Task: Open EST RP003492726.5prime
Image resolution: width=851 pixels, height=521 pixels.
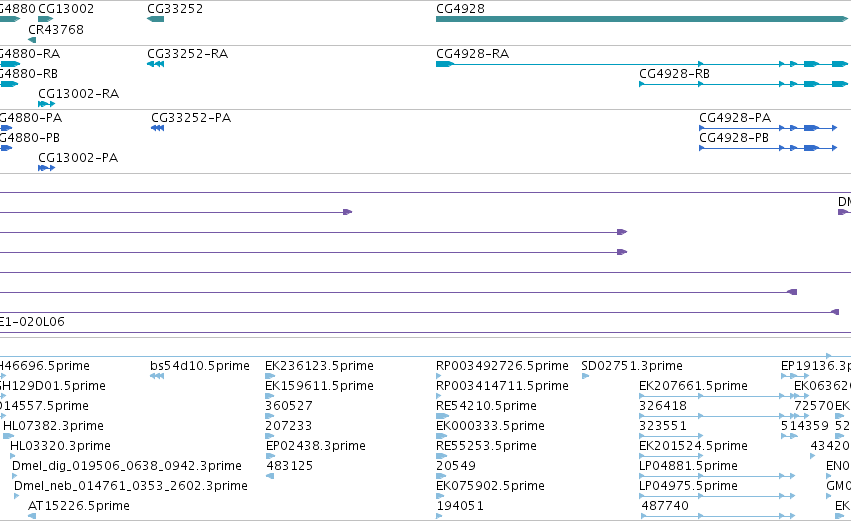Action: pyautogui.click(x=502, y=366)
